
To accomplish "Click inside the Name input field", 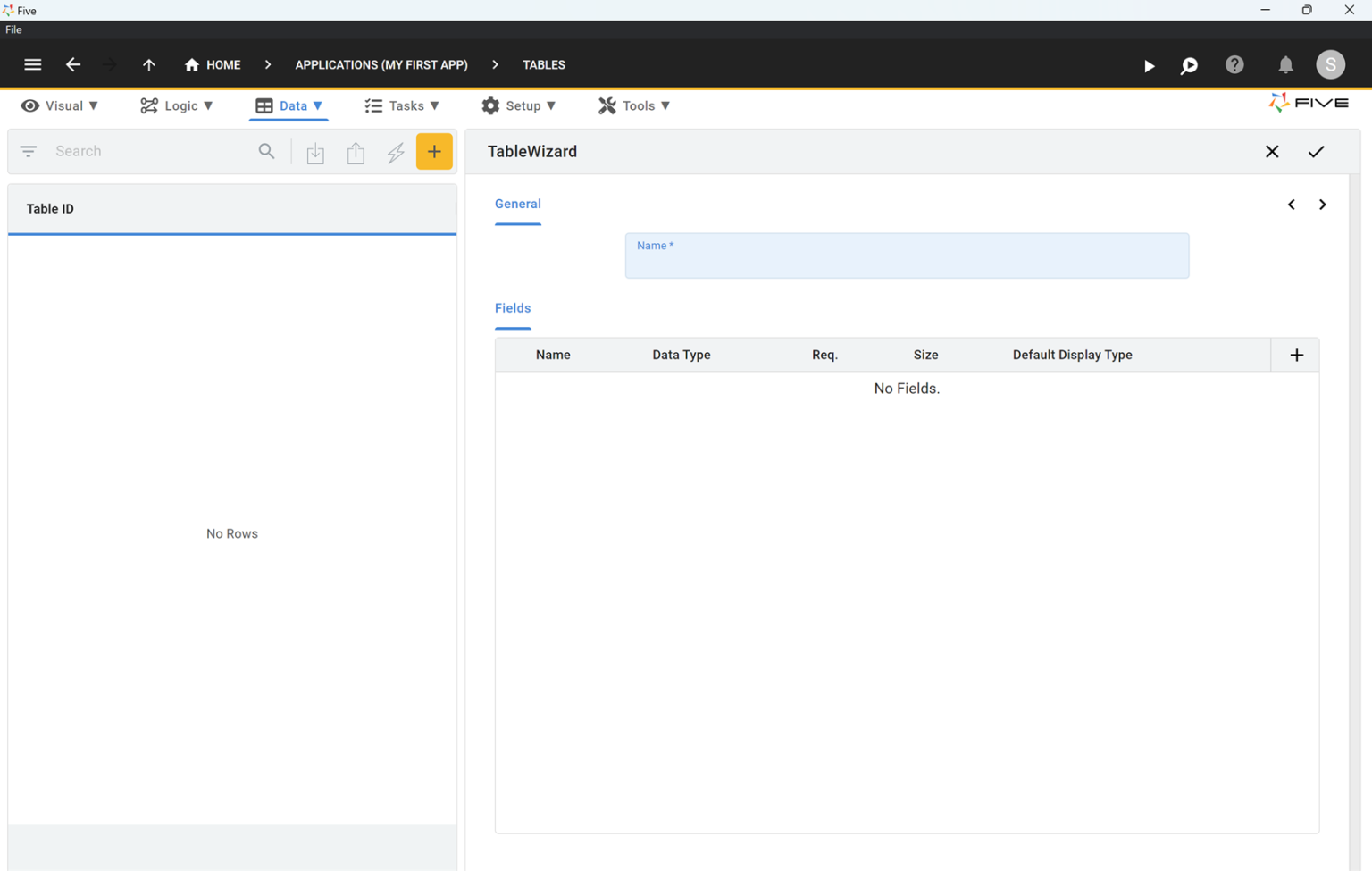I will pyautogui.click(x=907, y=259).
